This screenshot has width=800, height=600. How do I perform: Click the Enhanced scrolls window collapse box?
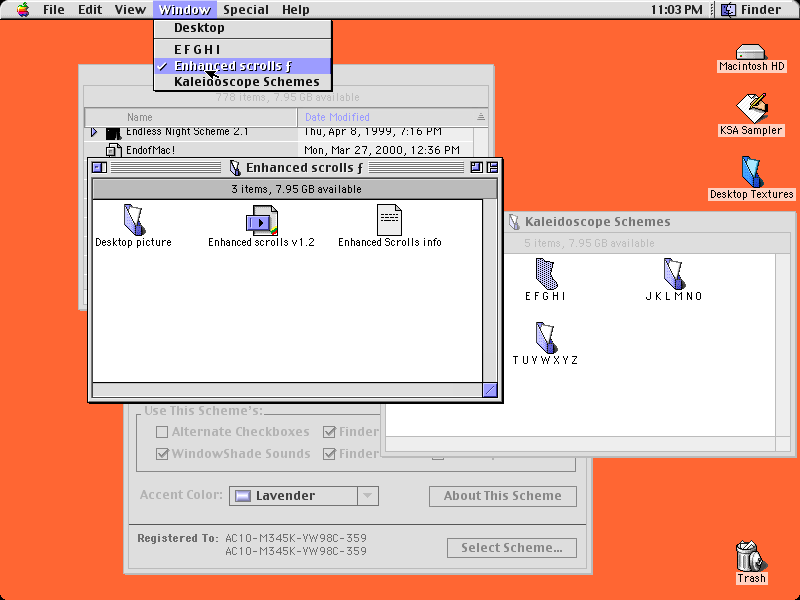tap(492, 167)
